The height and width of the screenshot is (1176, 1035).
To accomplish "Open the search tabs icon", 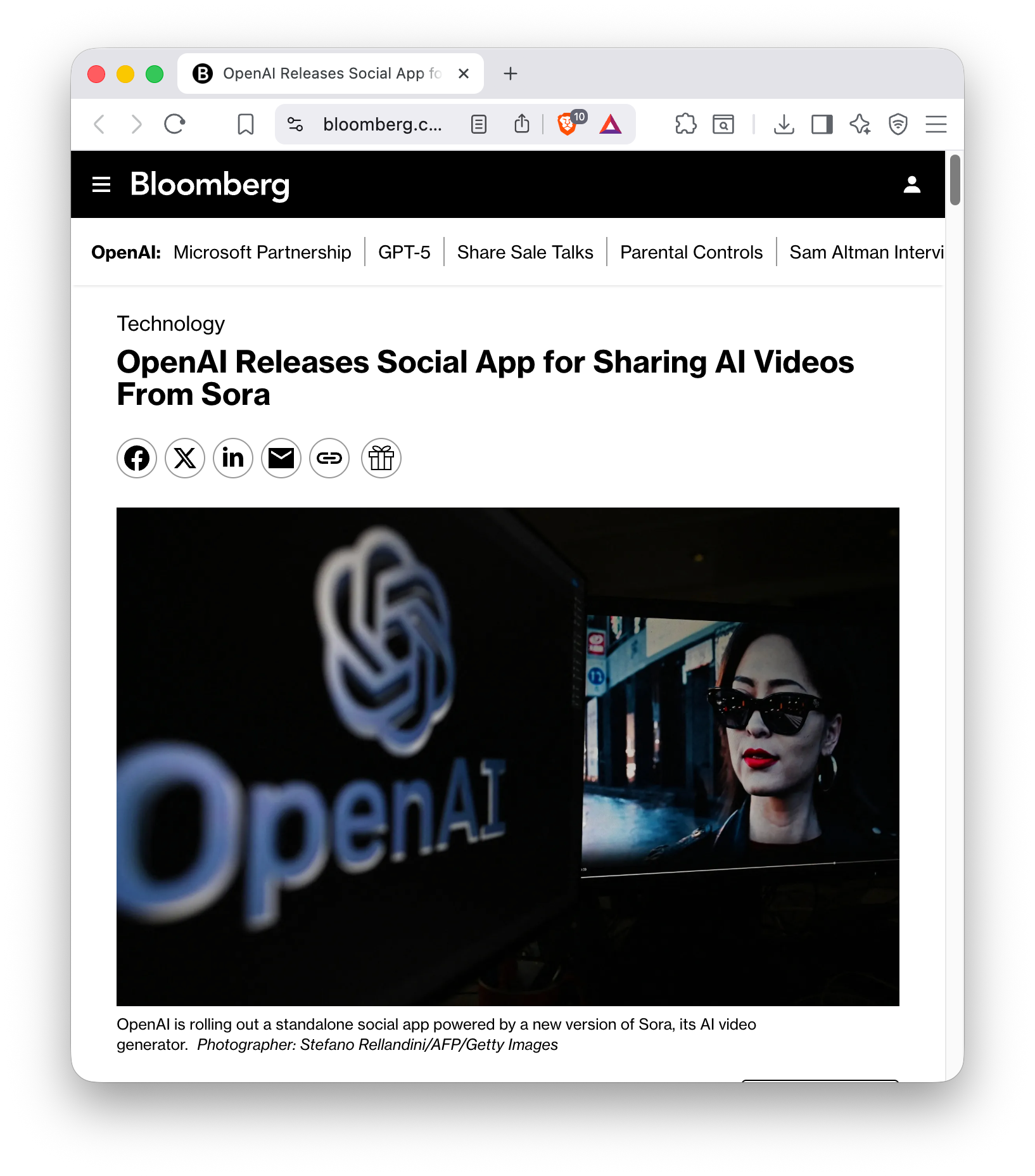I will tap(723, 124).
